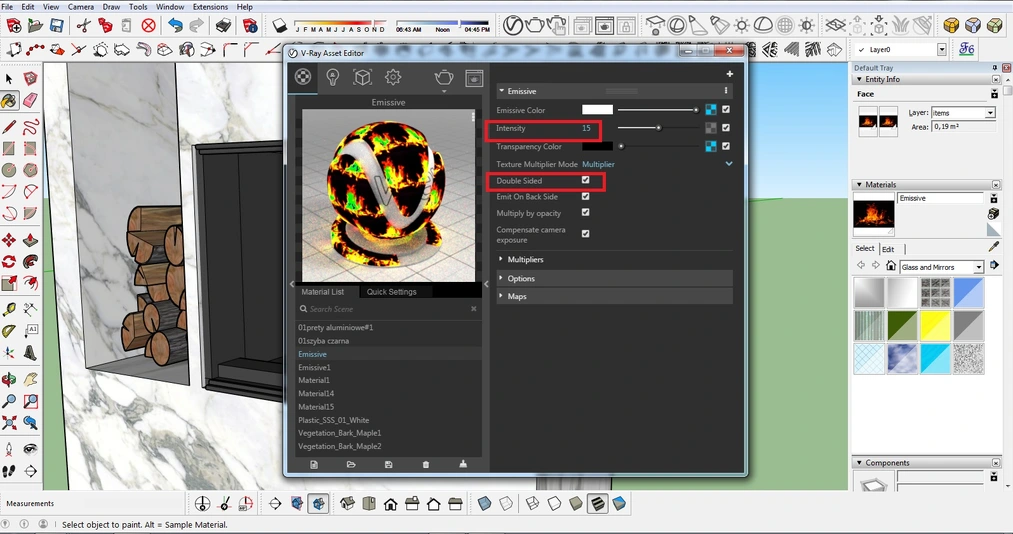The height and width of the screenshot is (534, 1013).
Task: Select Plastic_SSS_01_White material
Action: click(388, 420)
